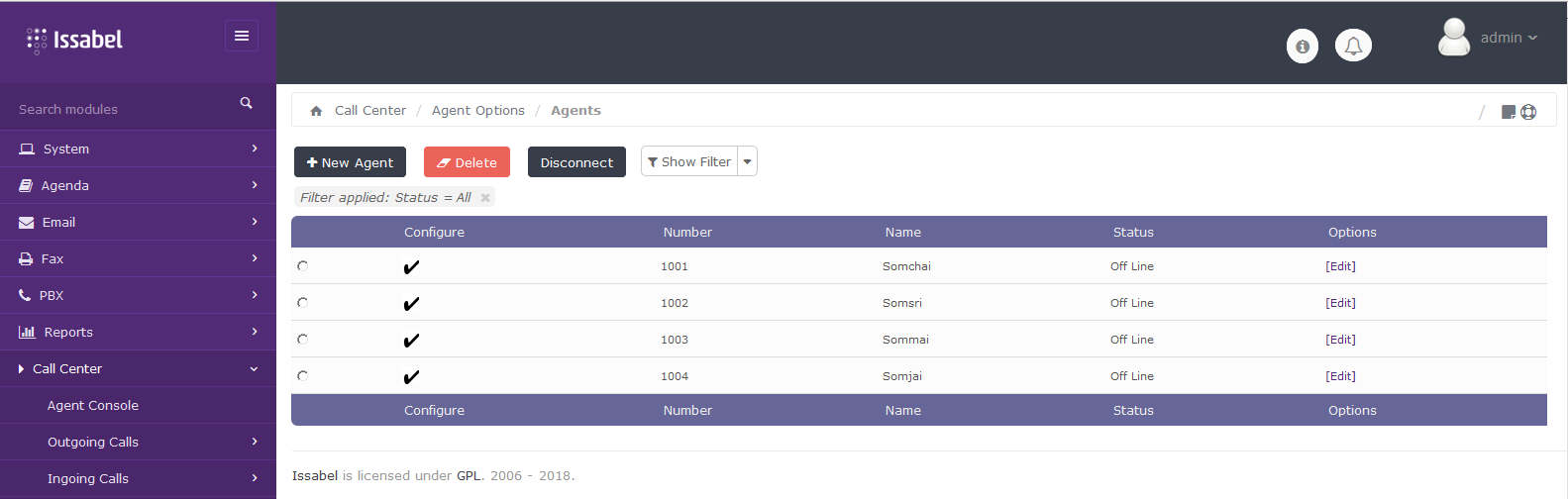Expand the admin user dropdown menu

click(1509, 38)
